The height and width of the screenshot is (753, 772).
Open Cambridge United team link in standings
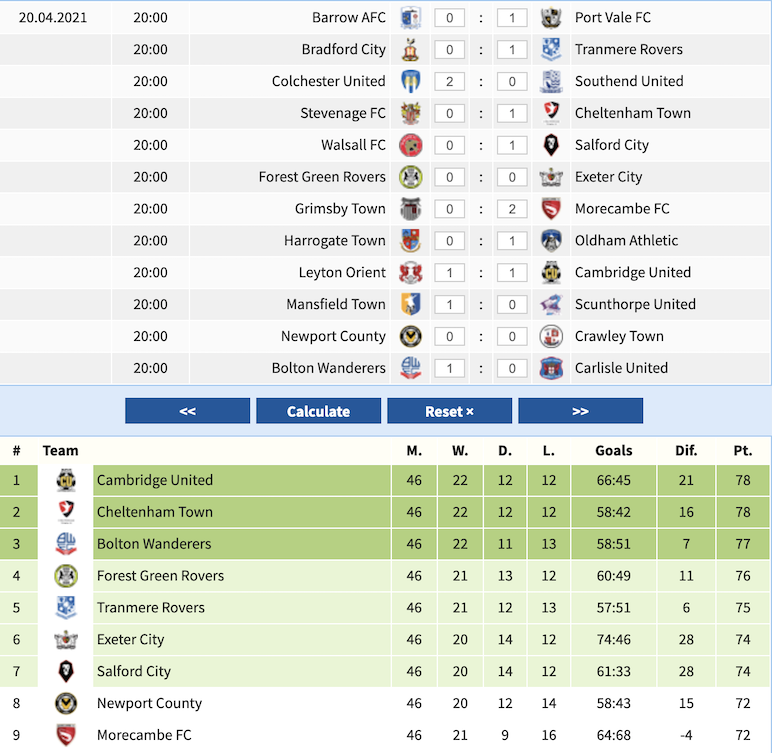point(155,480)
